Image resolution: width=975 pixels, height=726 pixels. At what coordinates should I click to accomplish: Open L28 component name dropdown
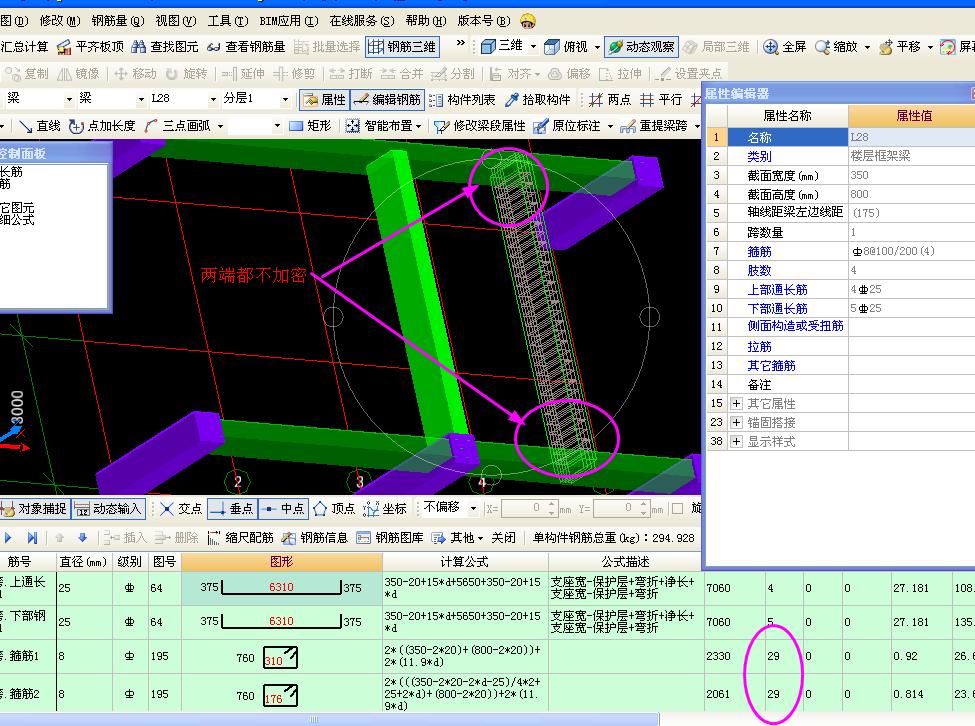click(213, 99)
